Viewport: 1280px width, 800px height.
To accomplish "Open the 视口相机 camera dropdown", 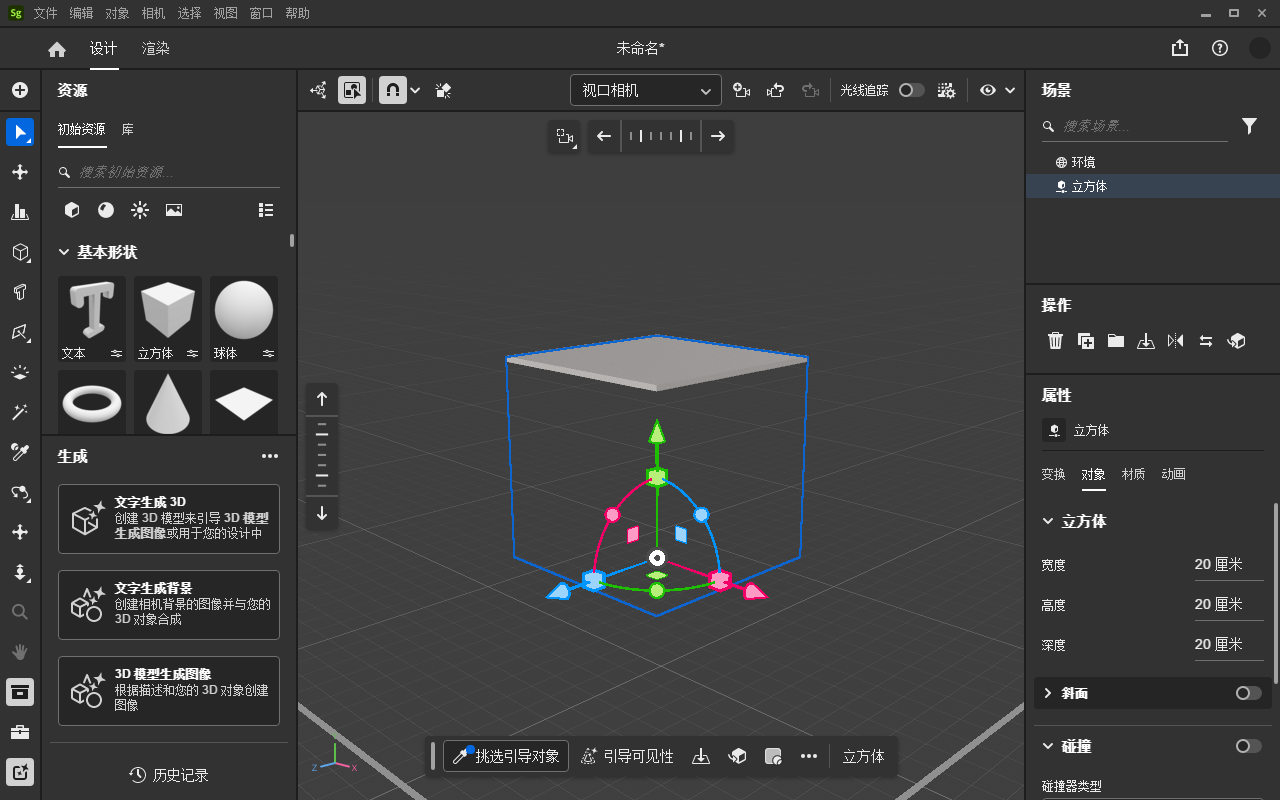I will point(645,89).
